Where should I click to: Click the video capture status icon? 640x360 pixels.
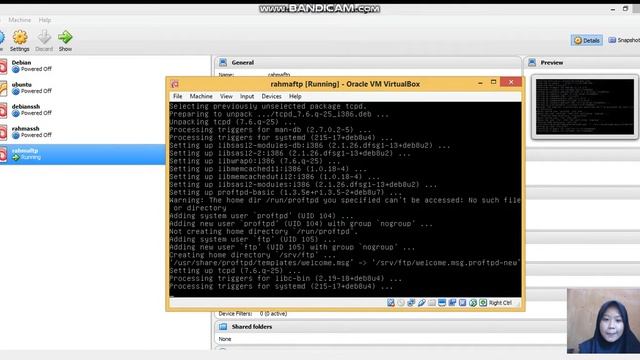click(452, 302)
